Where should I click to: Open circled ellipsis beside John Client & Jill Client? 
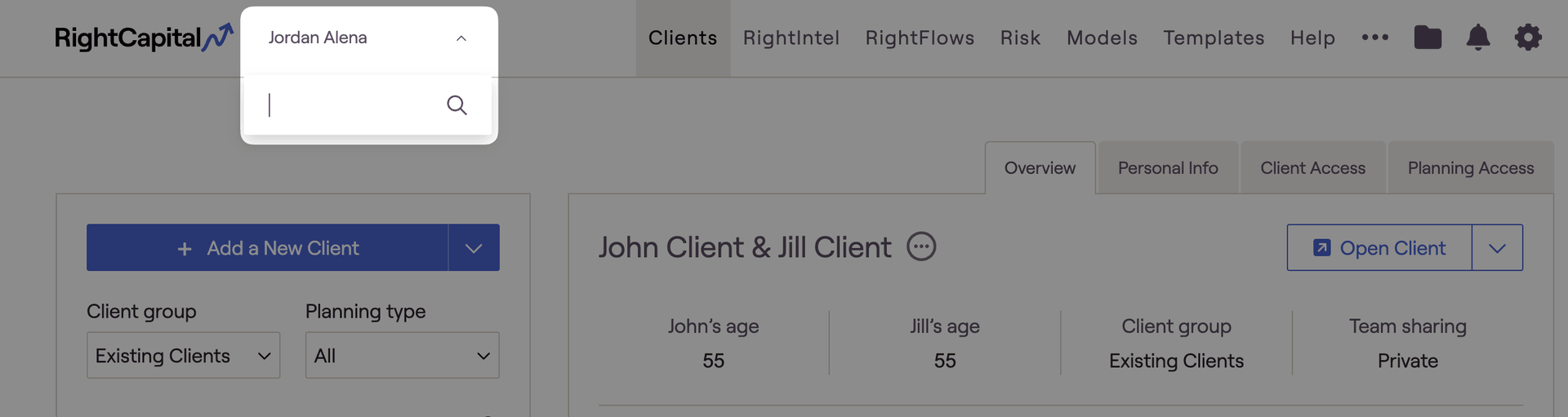tap(921, 246)
